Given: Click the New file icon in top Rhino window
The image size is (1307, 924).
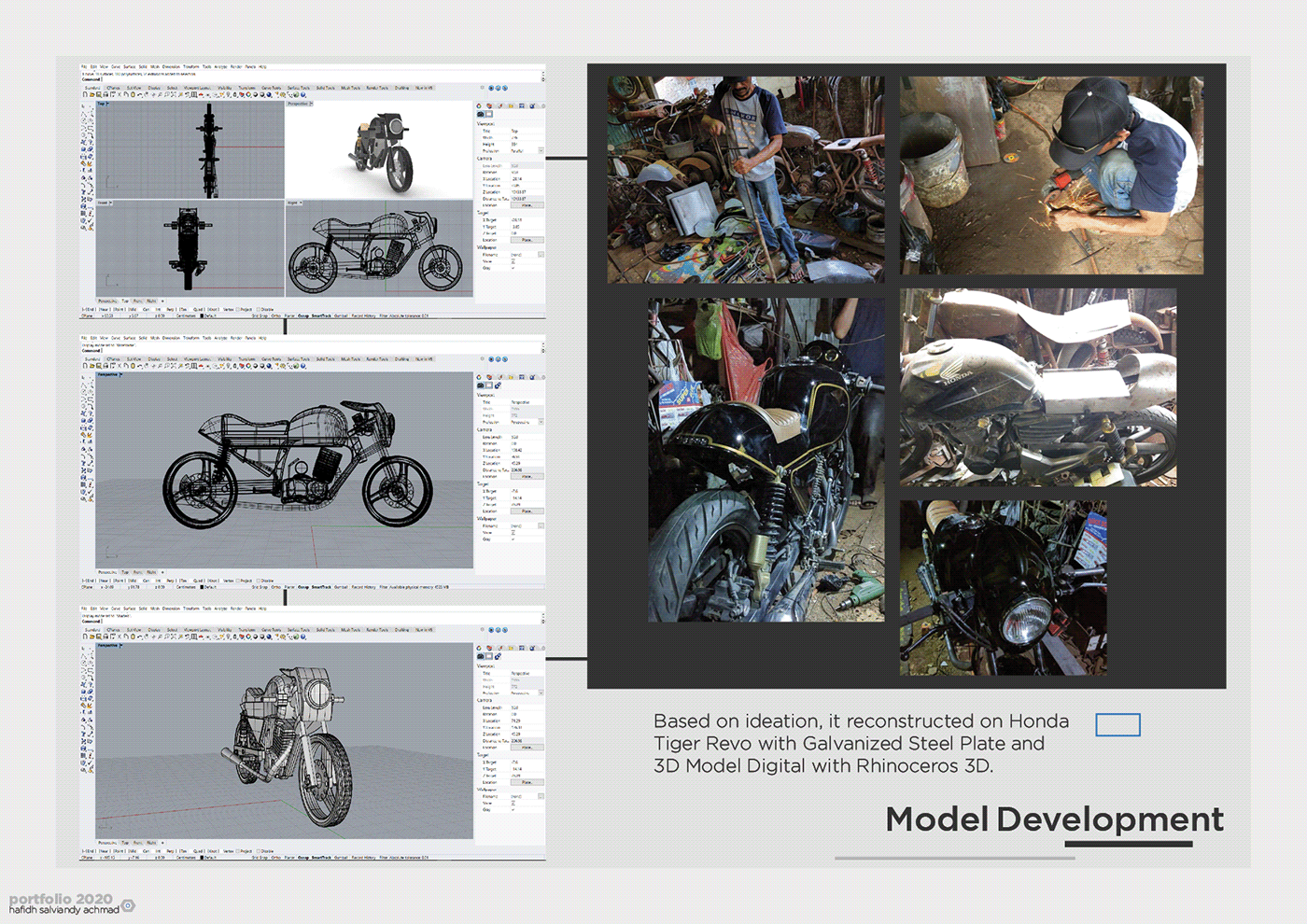Looking at the screenshot, I should pos(86,94).
